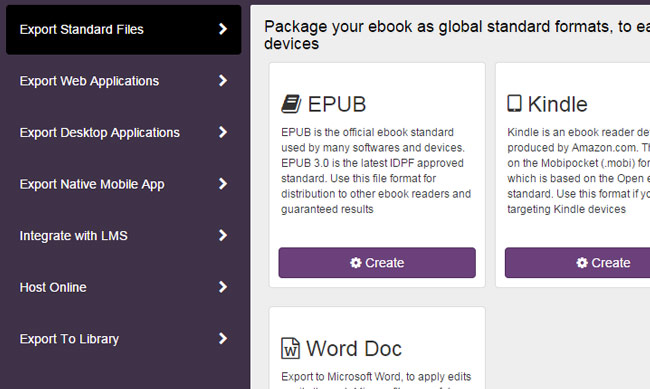Image resolution: width=650 pixels, height=389 pixels.
Task: Click chevron next to Integrate with LMS
Action: (223, 235)
